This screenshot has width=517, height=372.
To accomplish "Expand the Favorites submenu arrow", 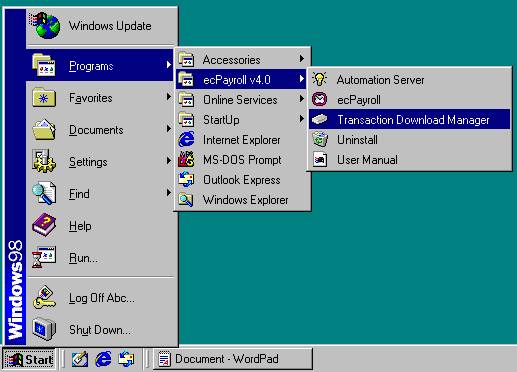I will coord(169,97).
